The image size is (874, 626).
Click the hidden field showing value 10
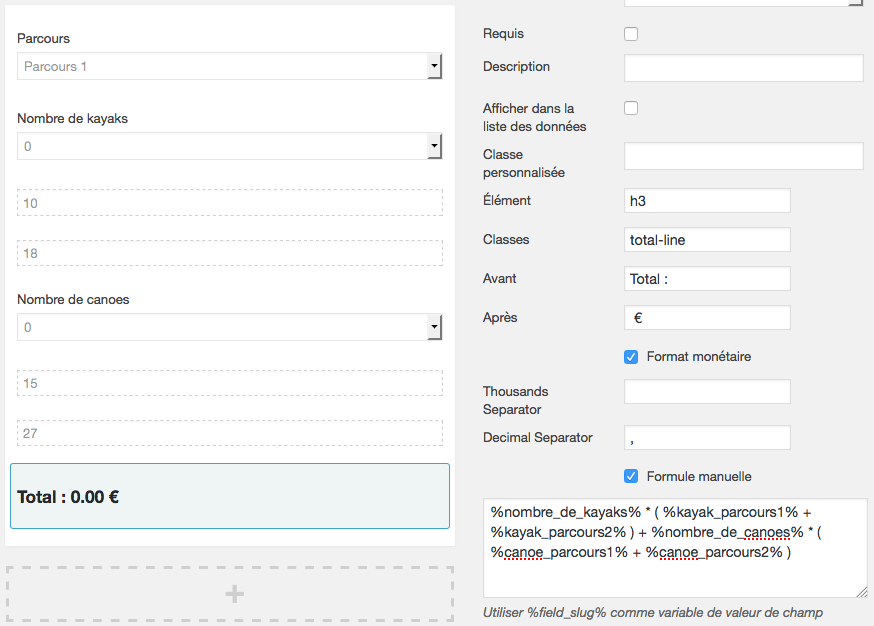(x=230, y=203)
